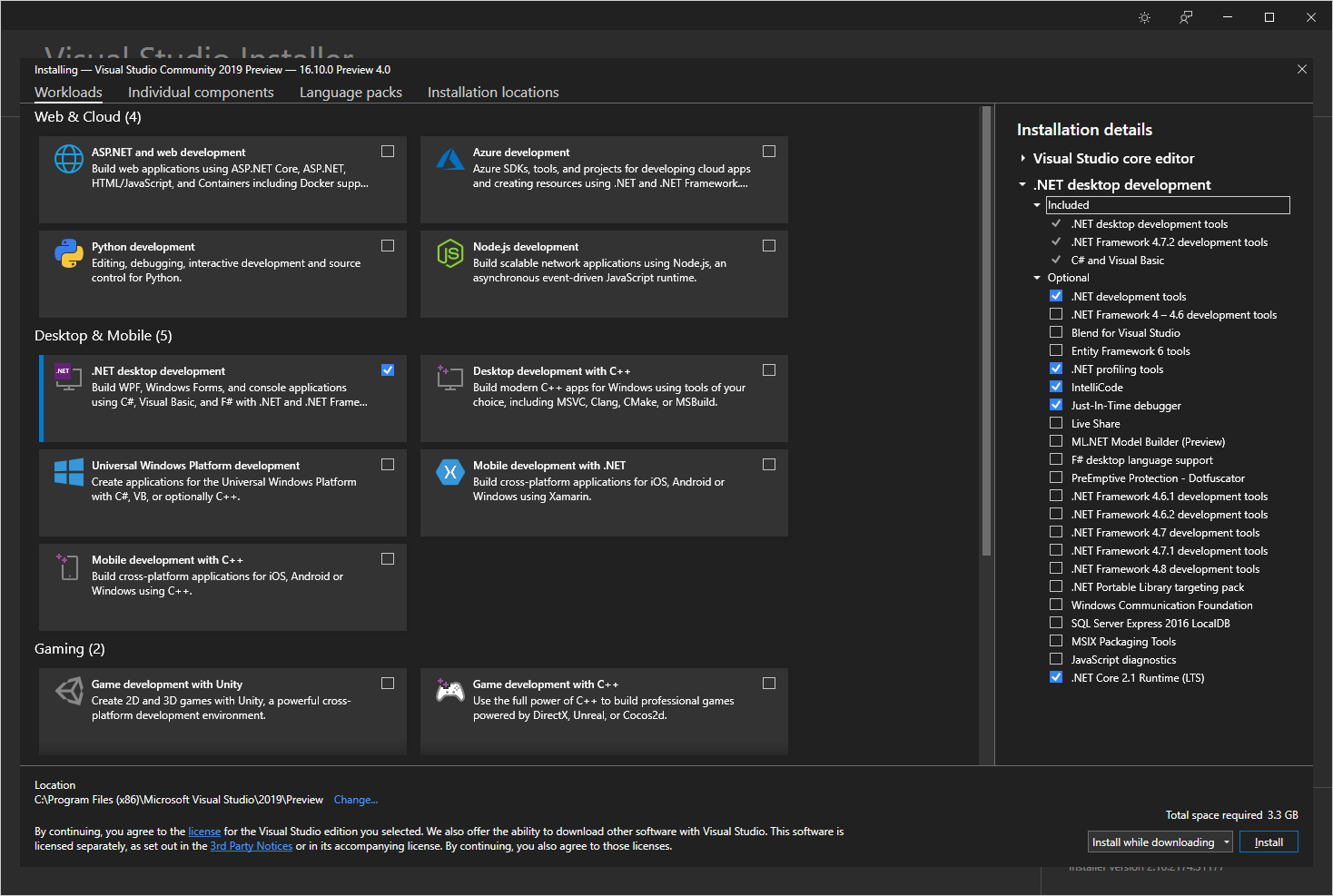Screen dimensions: 1333x896
Task: Enable PreEmptive Protection - Dotfuscator
Action: tap(1056, 478)
